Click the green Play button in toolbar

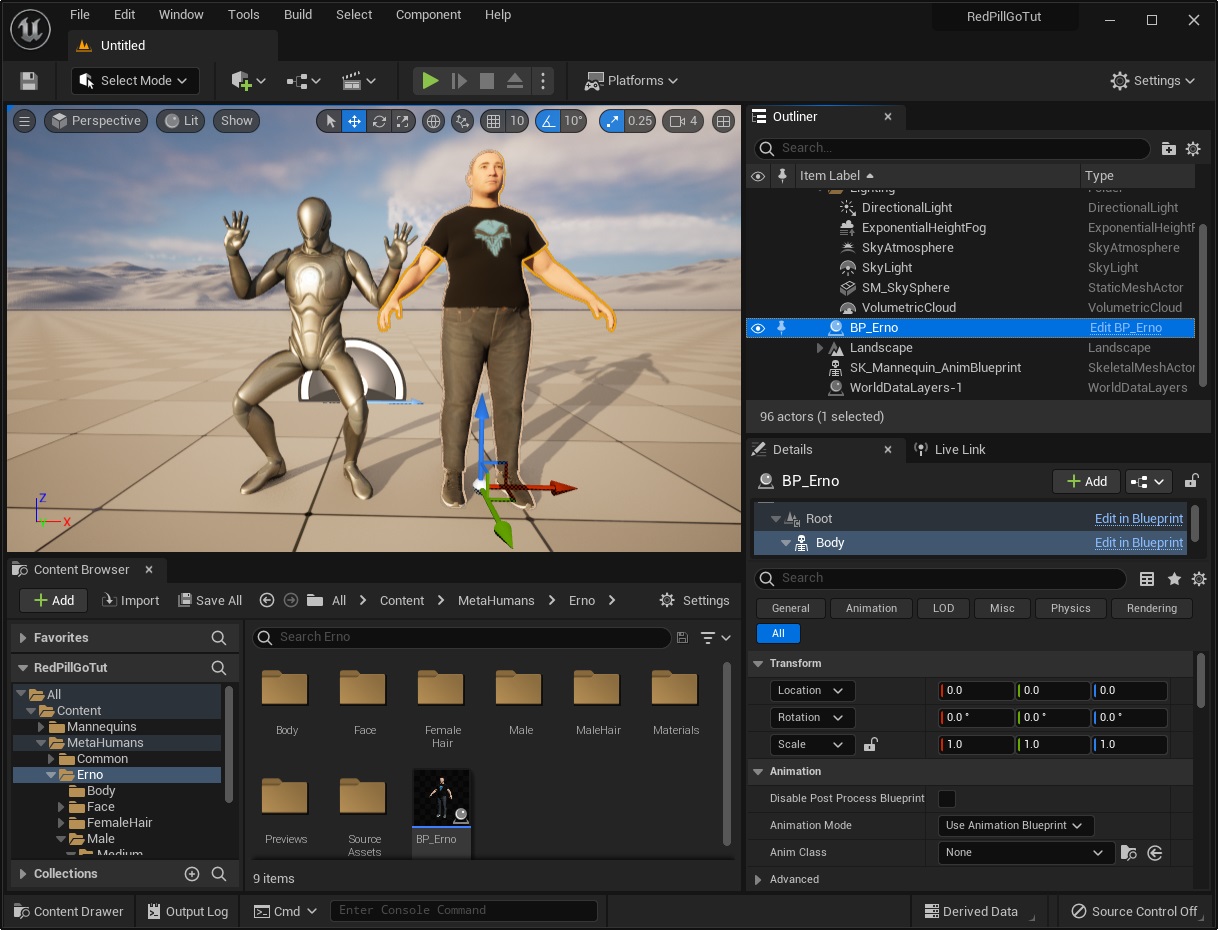click(430, 81)
